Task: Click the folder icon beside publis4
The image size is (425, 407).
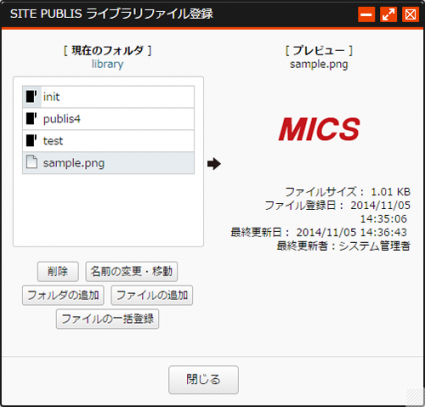Action: click(31, 119)
